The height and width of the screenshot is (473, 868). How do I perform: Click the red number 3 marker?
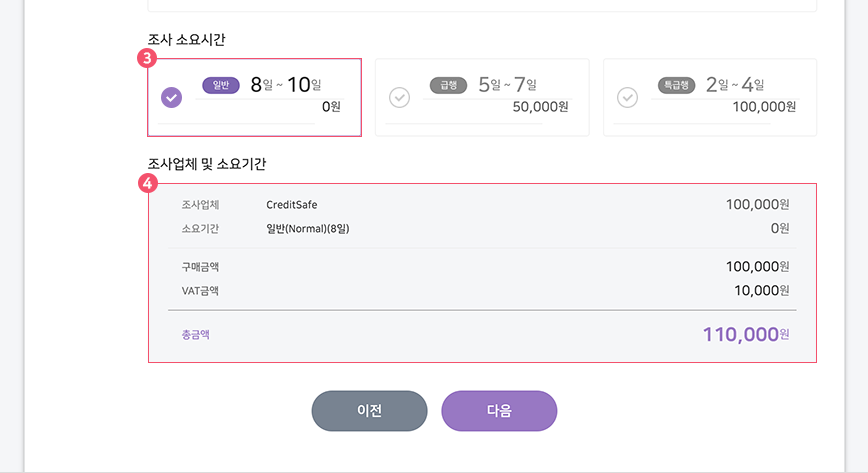click(x=147, y=58)
